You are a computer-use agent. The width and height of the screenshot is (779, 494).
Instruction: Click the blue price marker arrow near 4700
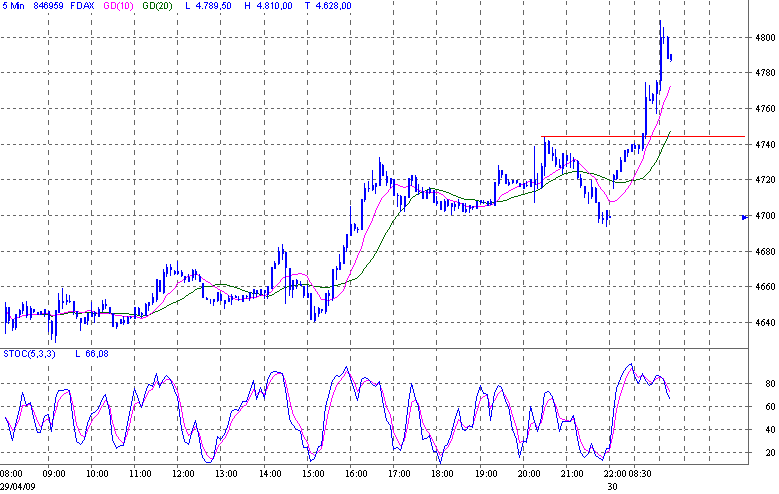tap(744, 217)
